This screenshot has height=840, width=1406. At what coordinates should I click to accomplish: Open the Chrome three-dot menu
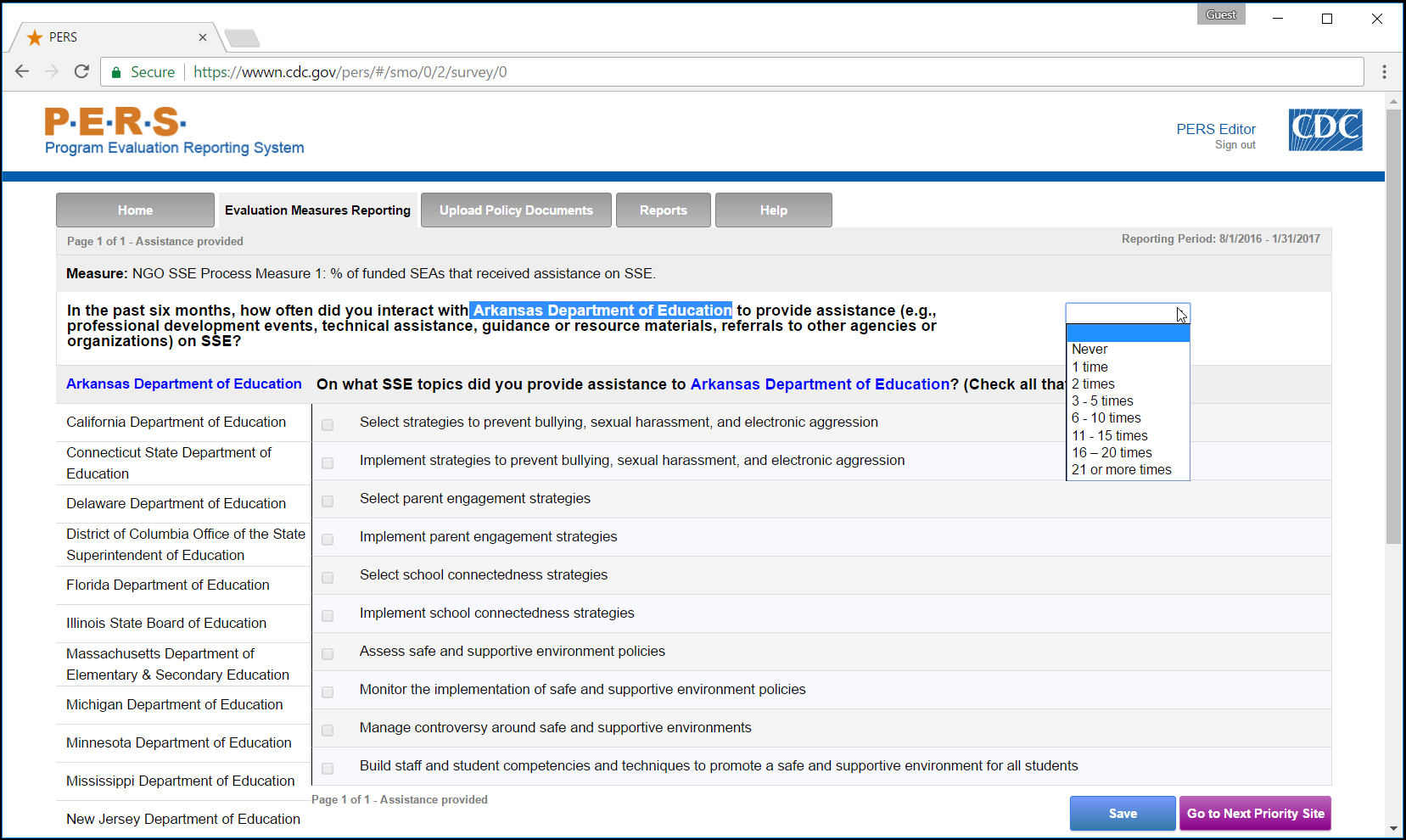point(1384,72)
